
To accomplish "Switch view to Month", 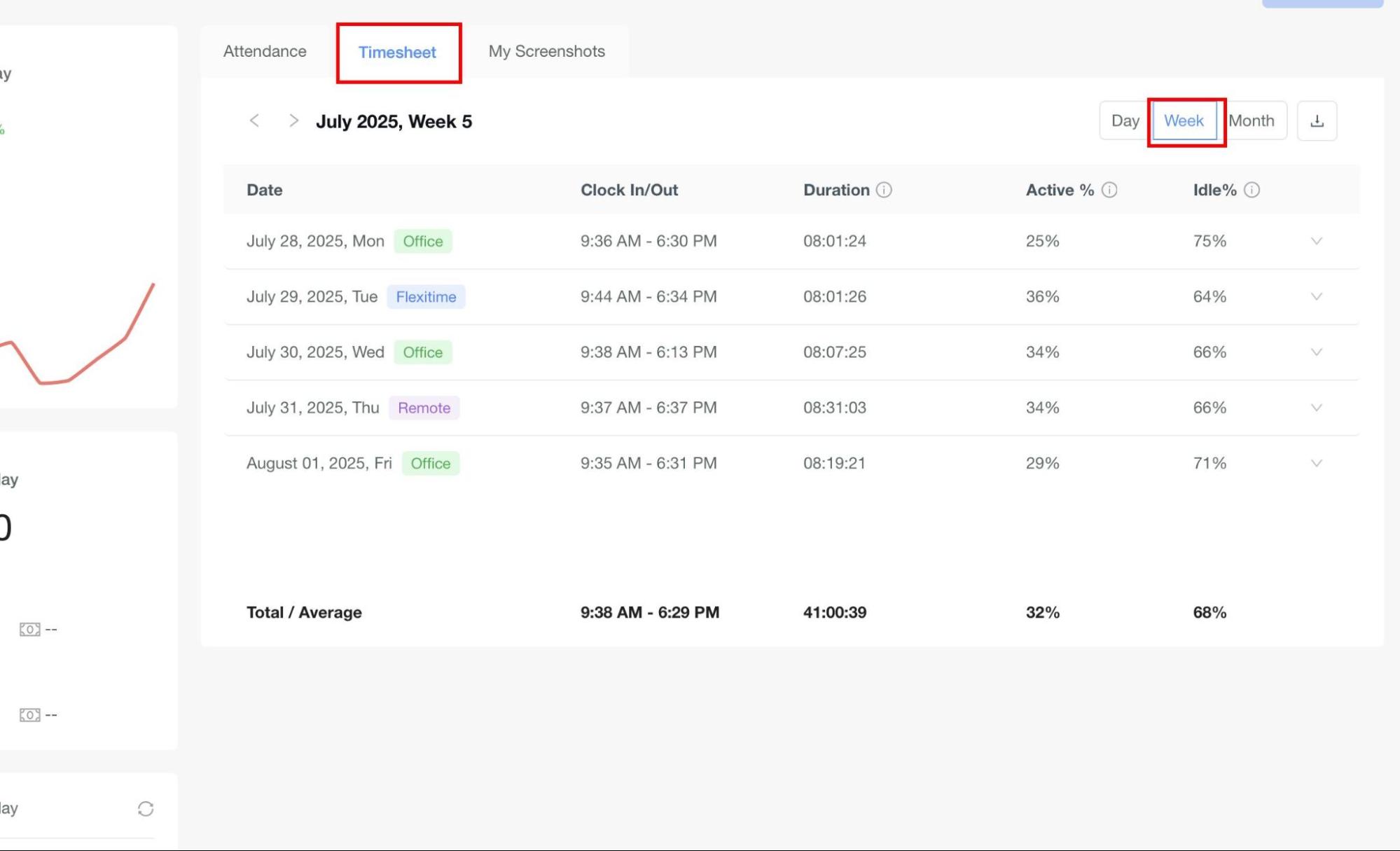I will 1252,121.
